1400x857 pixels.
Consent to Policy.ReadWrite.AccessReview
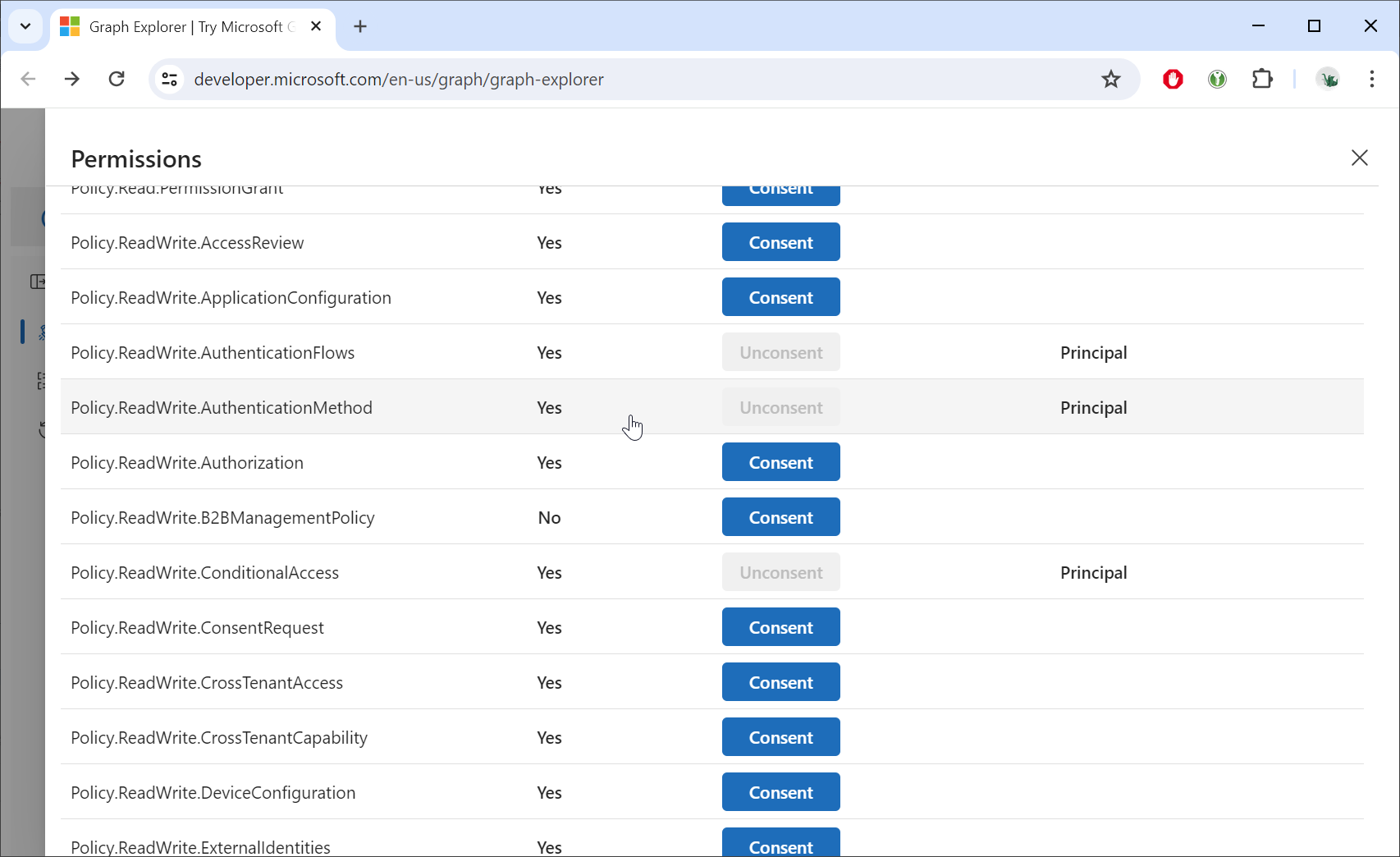[780, 242]
